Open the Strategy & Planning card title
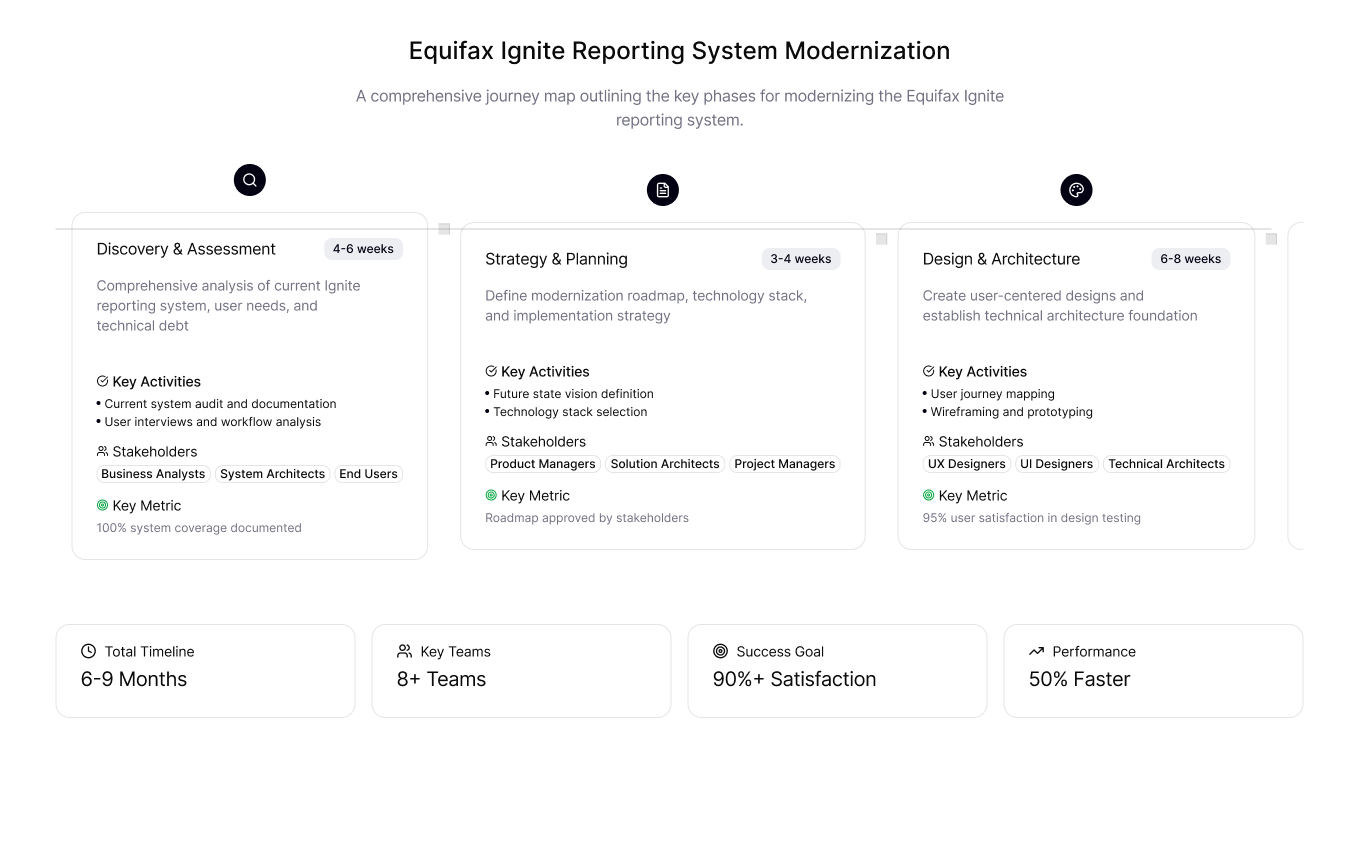This screenshot has height=865, width=1359. pyautogui.click(x=556, y=259)
